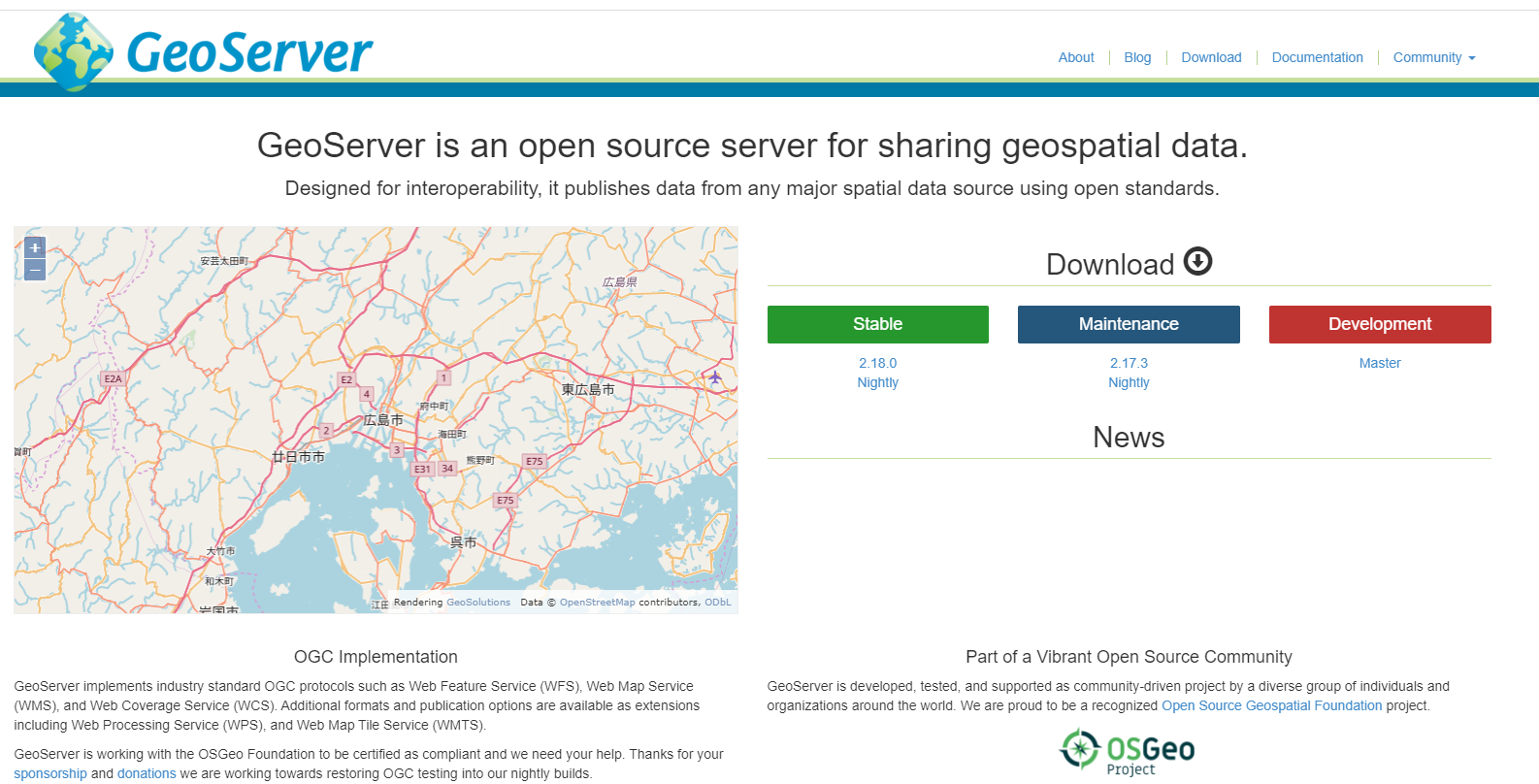Click the ODbL license link
1539x784 pixels.
(718, 603)
